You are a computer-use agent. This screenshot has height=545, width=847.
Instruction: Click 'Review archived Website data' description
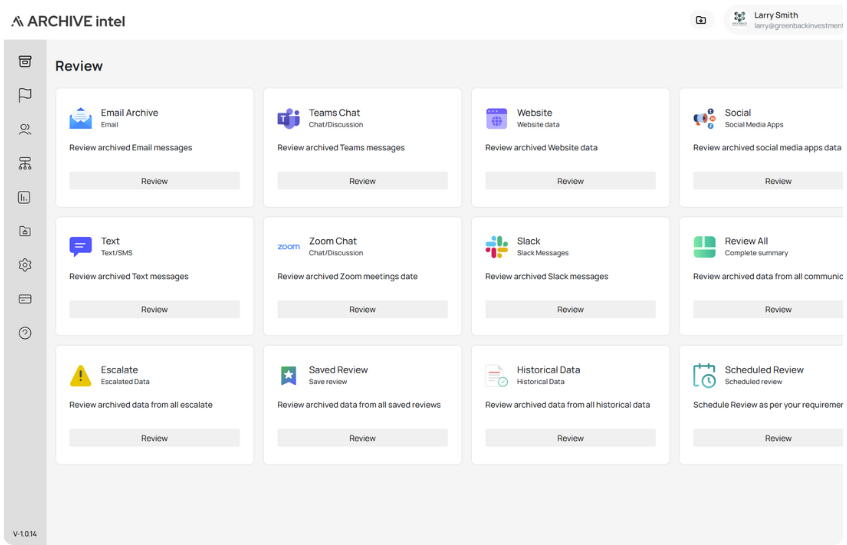(x=541, y=147)
